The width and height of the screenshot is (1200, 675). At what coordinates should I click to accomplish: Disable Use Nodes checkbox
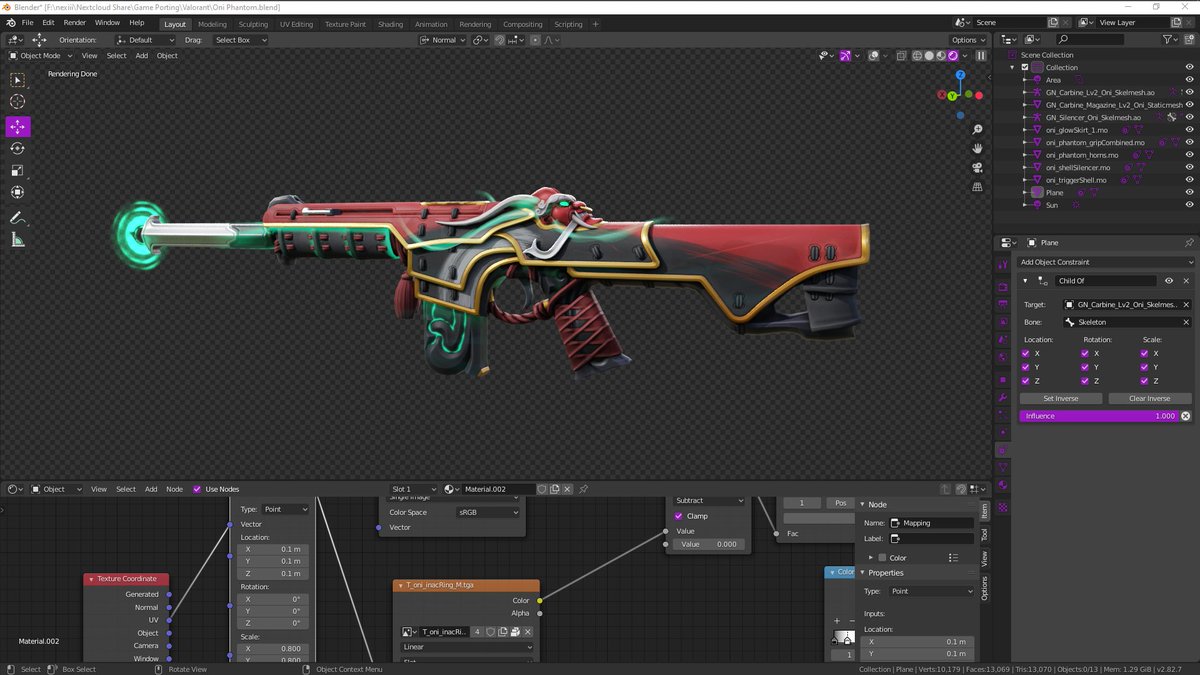tap(197, 489)
